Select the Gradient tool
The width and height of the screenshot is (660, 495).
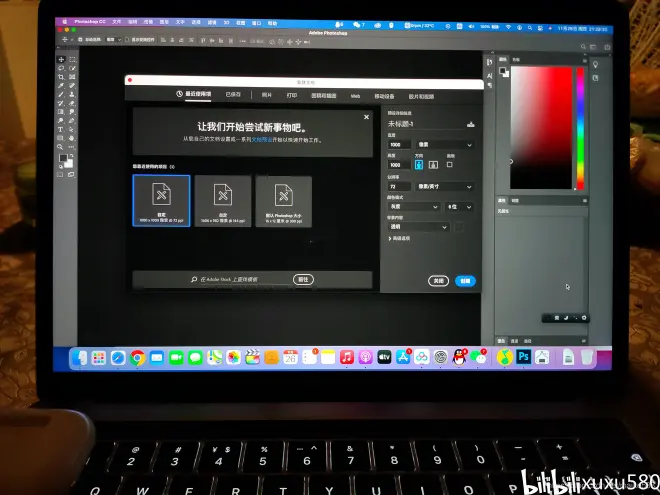pos(61,112)
